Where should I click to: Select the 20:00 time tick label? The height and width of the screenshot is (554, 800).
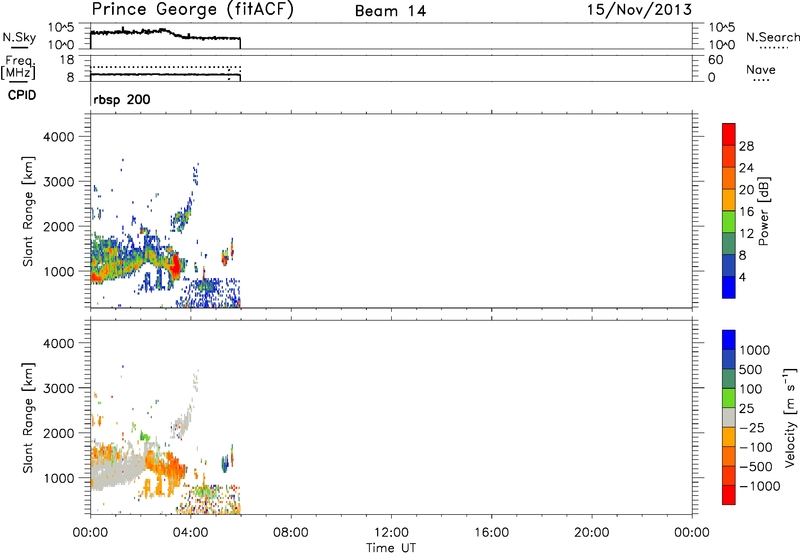point(592,533)
